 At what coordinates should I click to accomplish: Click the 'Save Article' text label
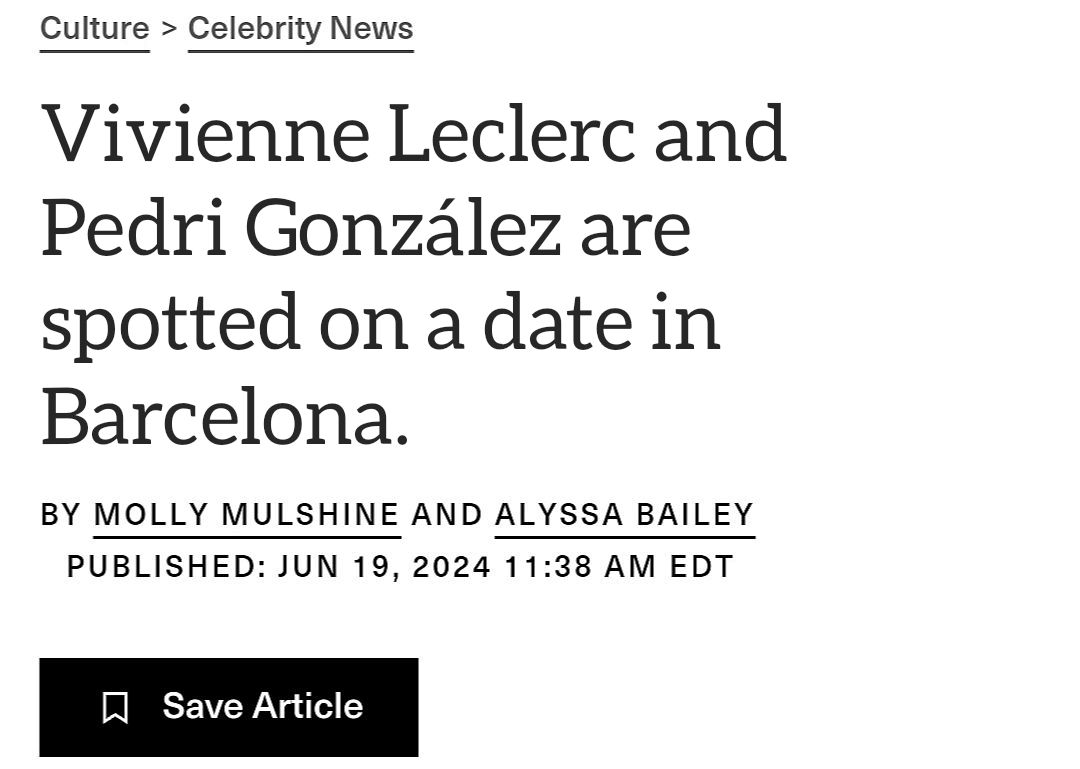click(262, 706)
